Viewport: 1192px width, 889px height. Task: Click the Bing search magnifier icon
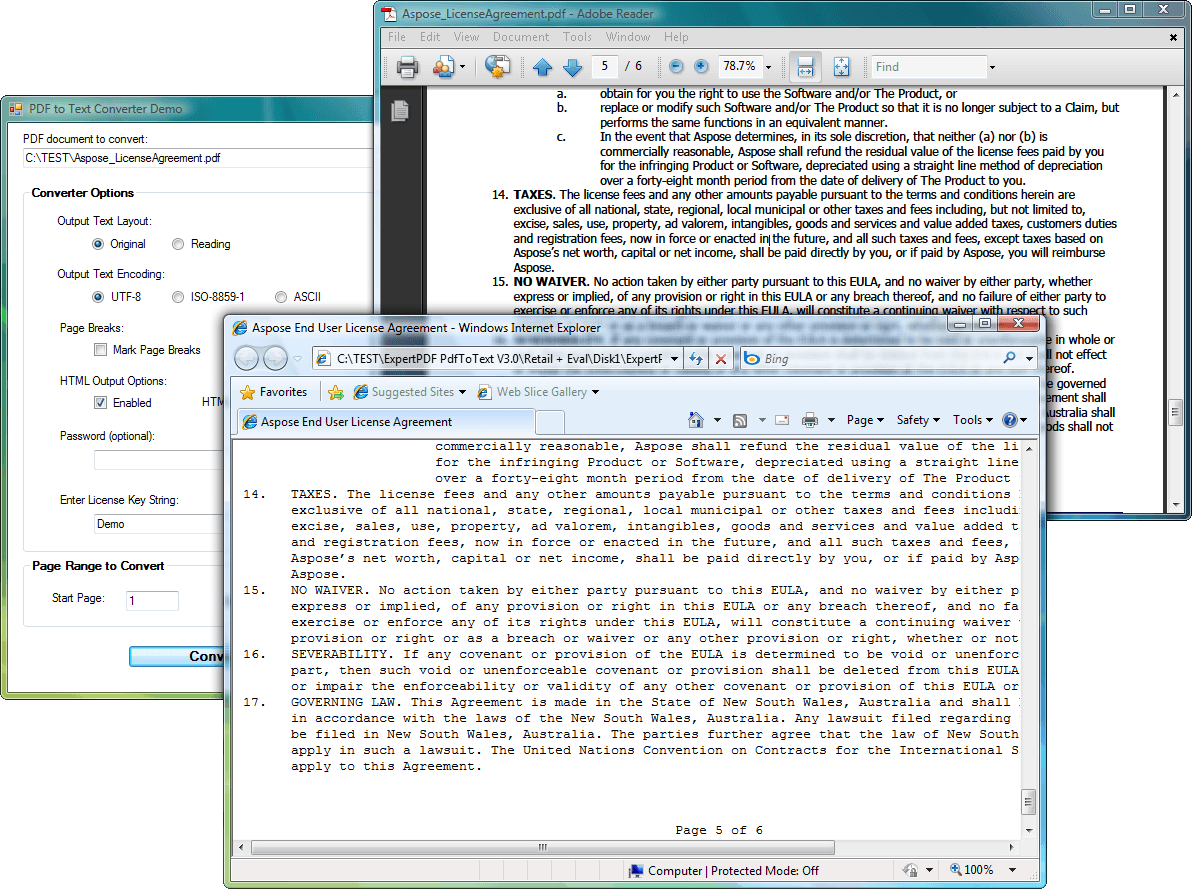point(1010,357)
